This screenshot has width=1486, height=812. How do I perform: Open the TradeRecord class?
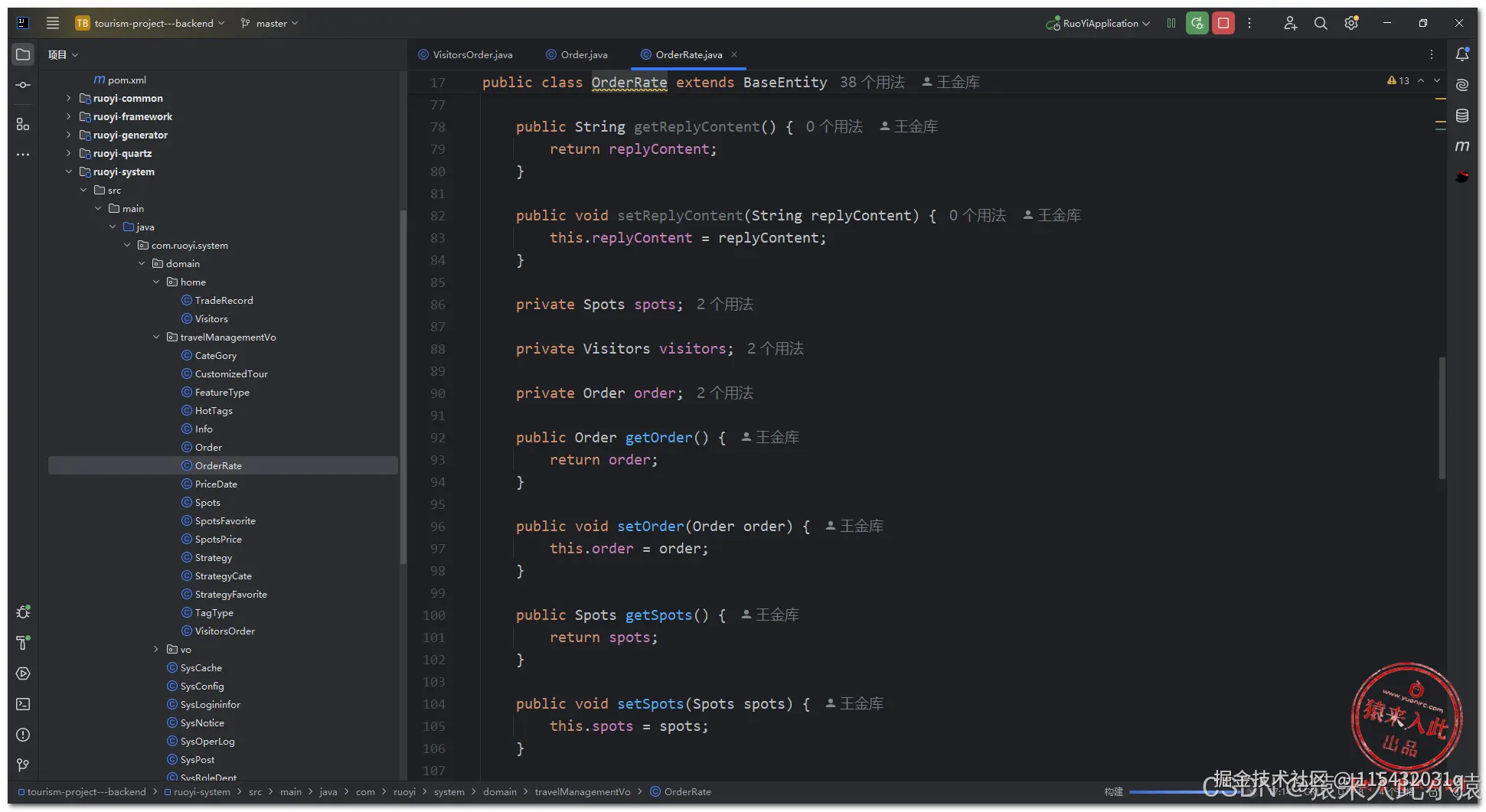point(217,300)
